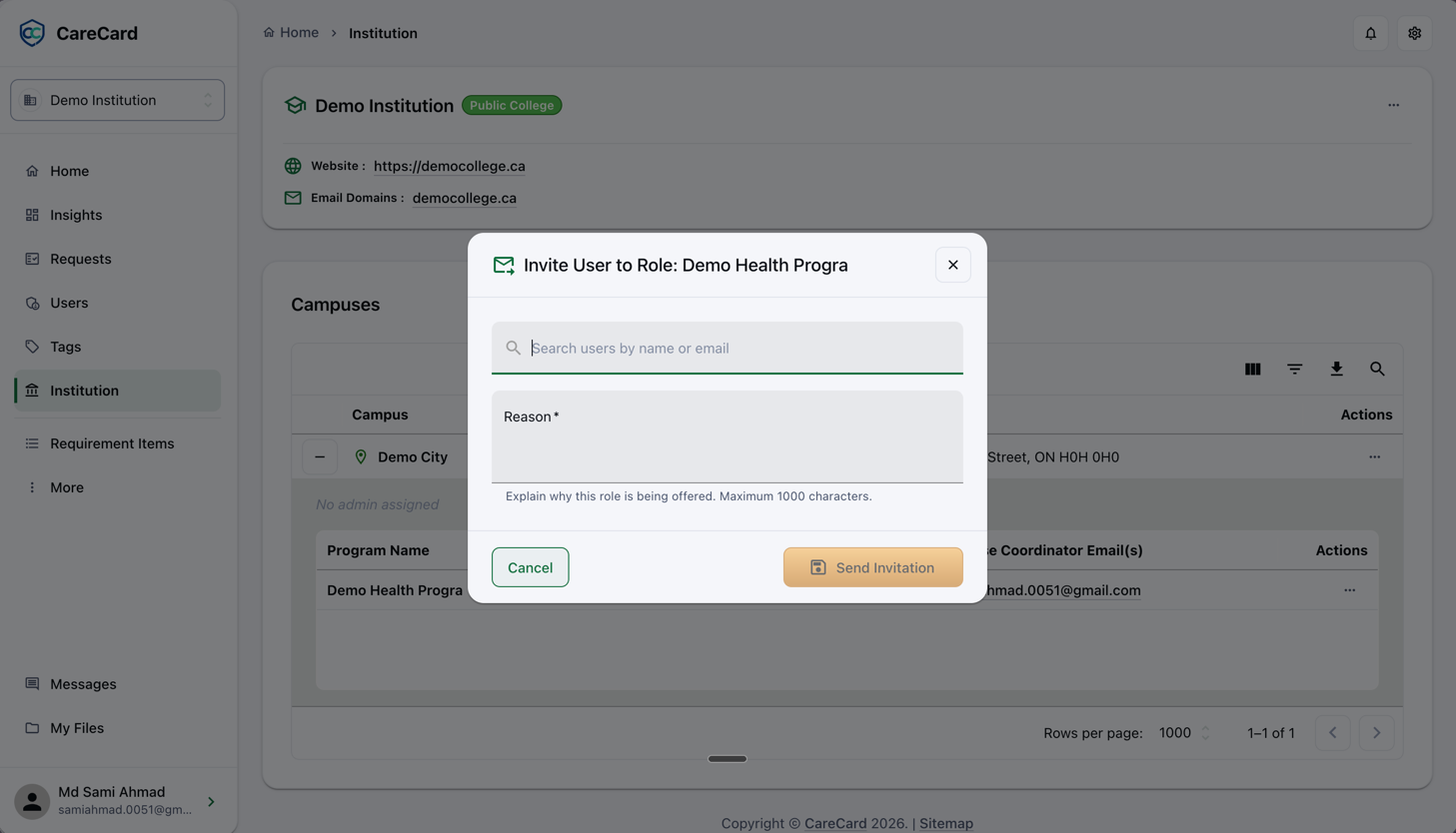The image size is (1456, 833).
Task: Click Send Invitation button
Action: [x=872, y=567]
